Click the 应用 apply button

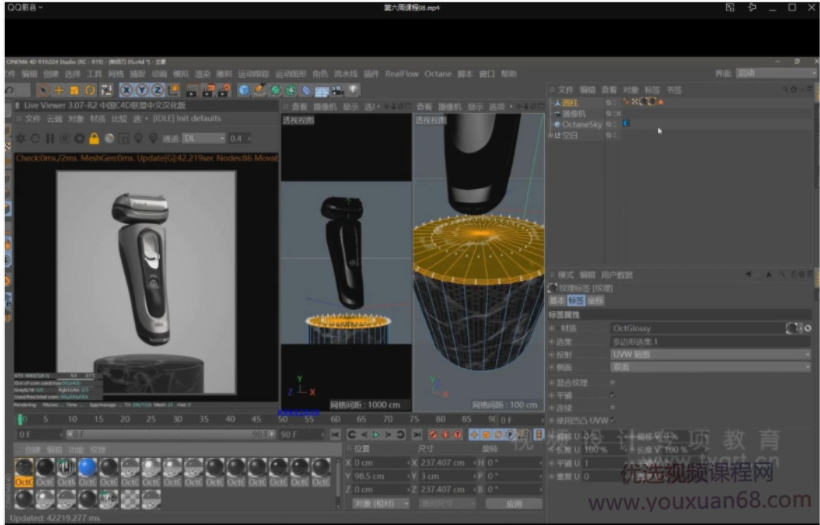click(515, 503)
